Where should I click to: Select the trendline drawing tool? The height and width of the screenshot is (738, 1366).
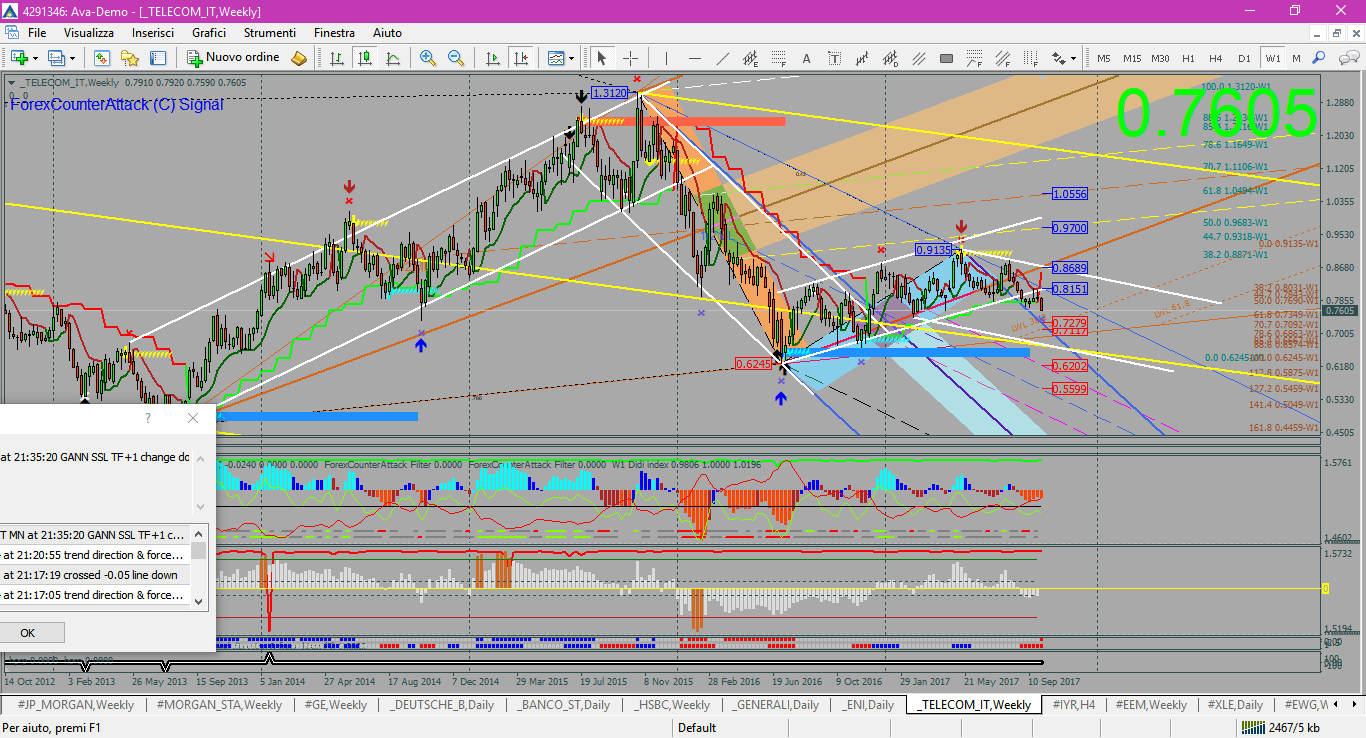pyautogui.click(x=722, y=58)
